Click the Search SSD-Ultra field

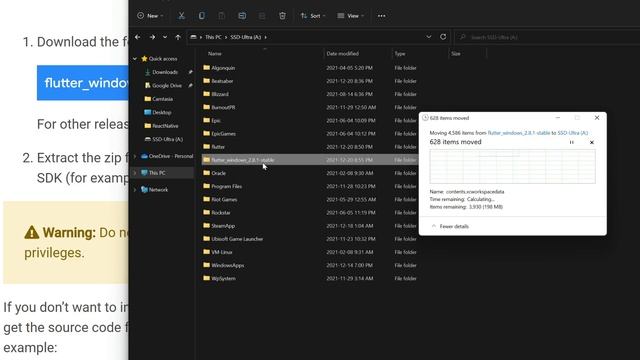547,37
